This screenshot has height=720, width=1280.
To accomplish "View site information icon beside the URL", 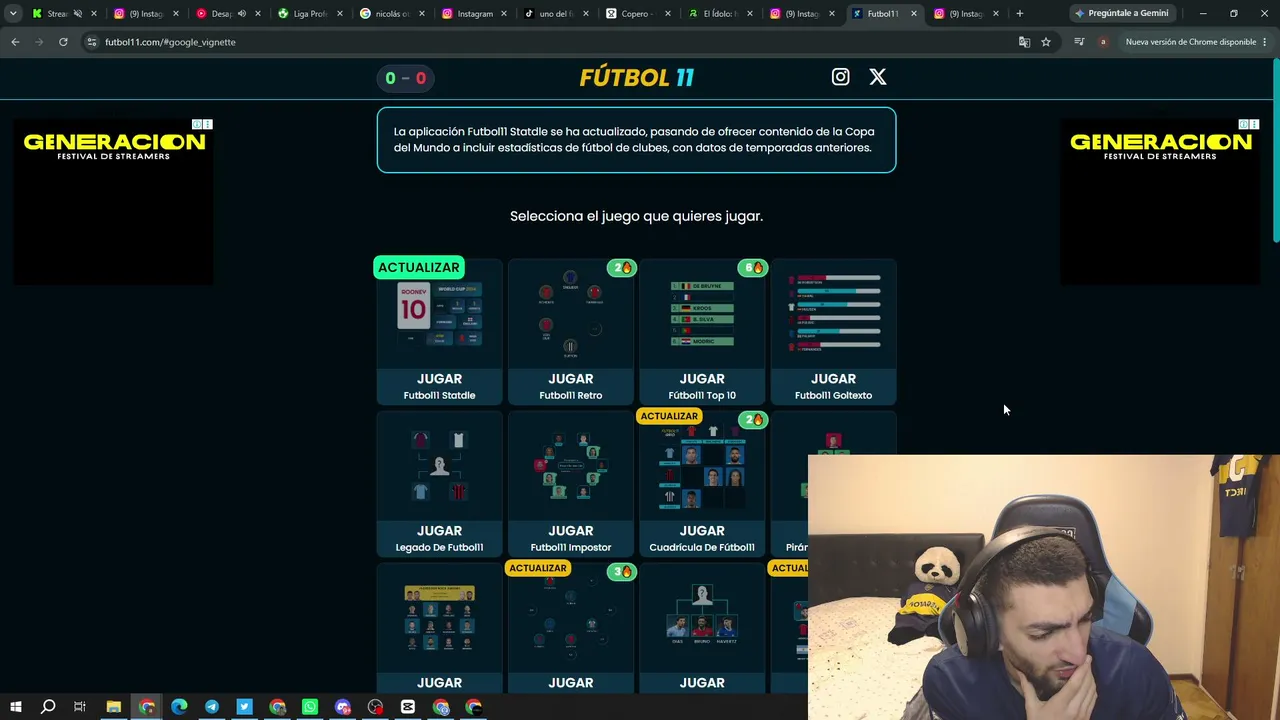I will coord(92,42).
